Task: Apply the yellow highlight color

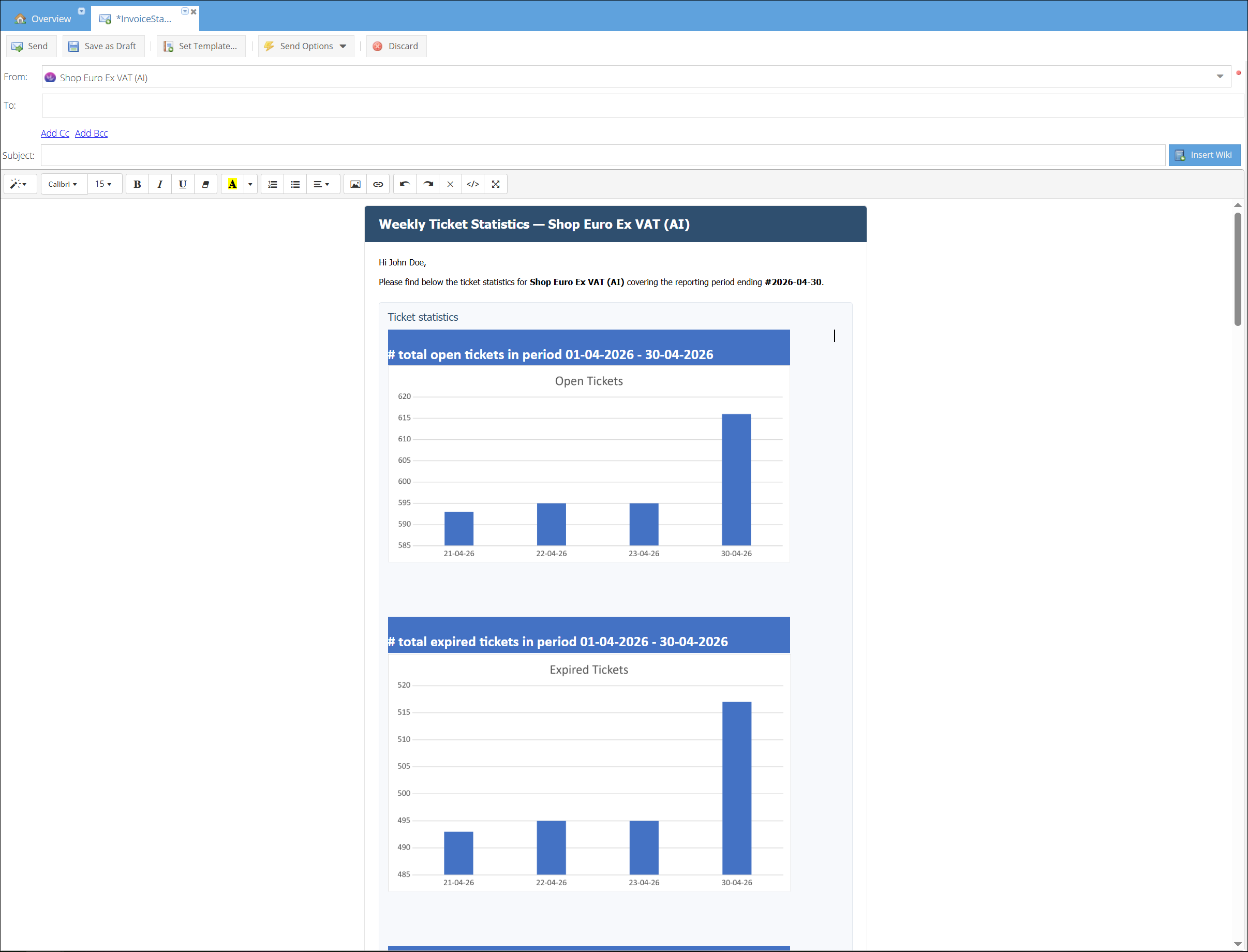Action: (x=232, y=184)
